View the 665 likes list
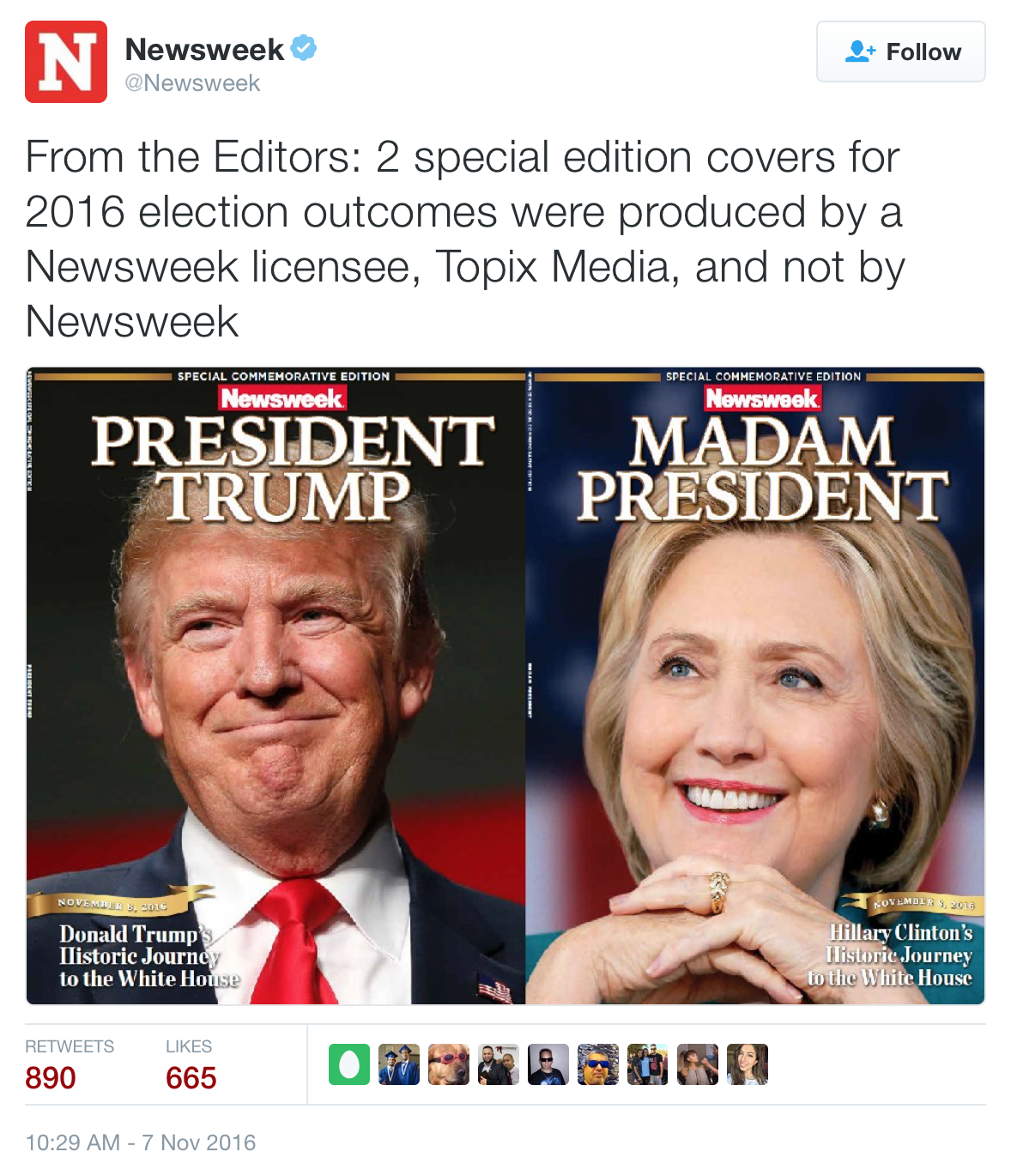This screenshot has width=1011, height=1176. 191,1064
